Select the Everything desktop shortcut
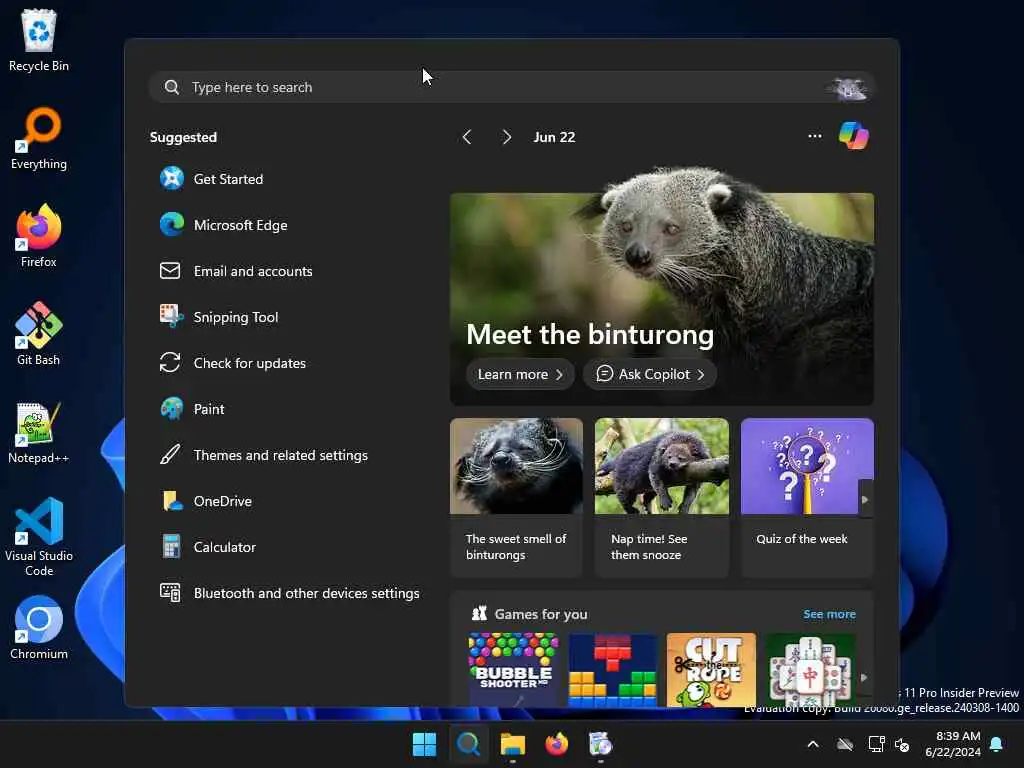The image size is (1024, 768). click(39, 138)
